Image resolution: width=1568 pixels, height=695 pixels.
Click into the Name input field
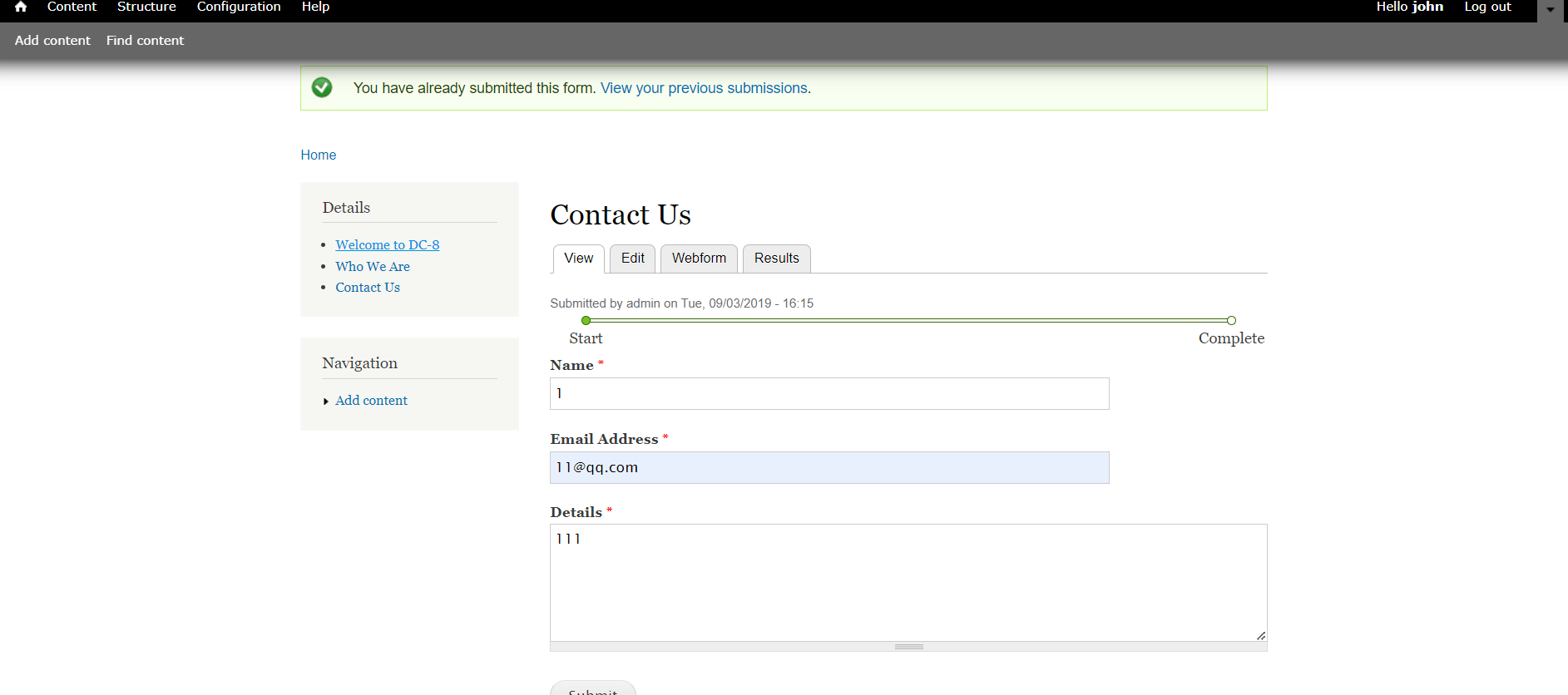coord(829,393)
